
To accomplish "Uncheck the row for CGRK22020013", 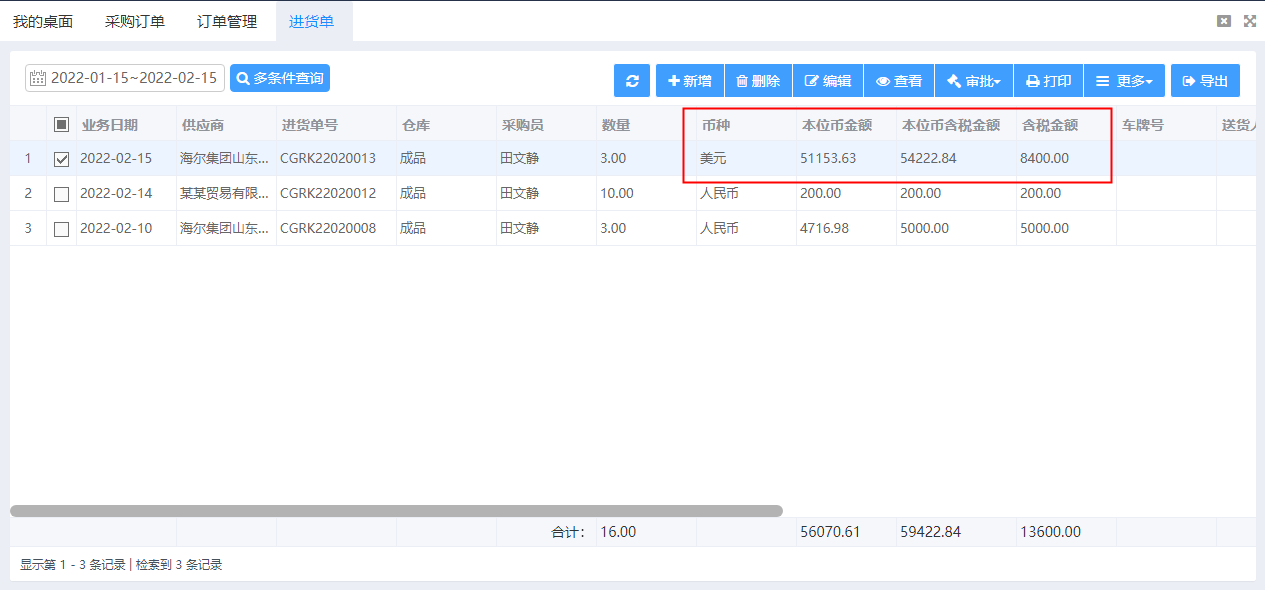I will [61, 159].
